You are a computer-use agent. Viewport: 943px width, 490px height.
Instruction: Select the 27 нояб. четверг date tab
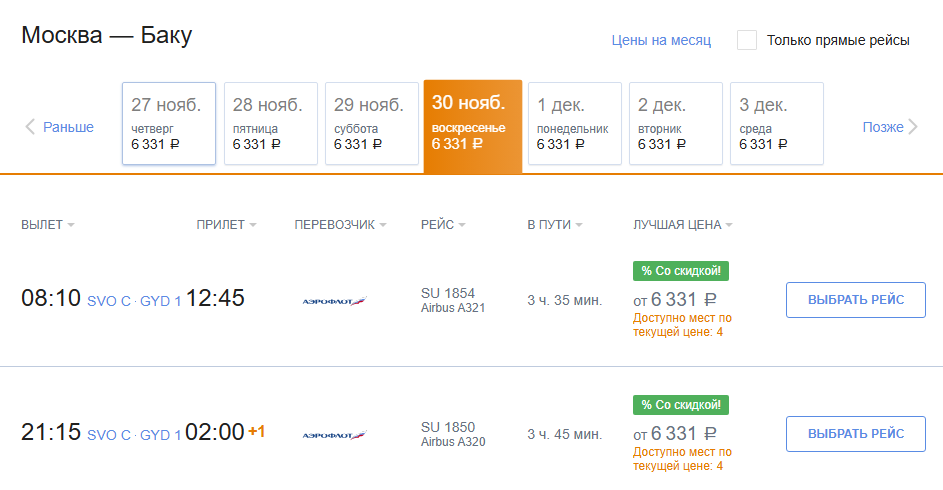coord(169,123)
